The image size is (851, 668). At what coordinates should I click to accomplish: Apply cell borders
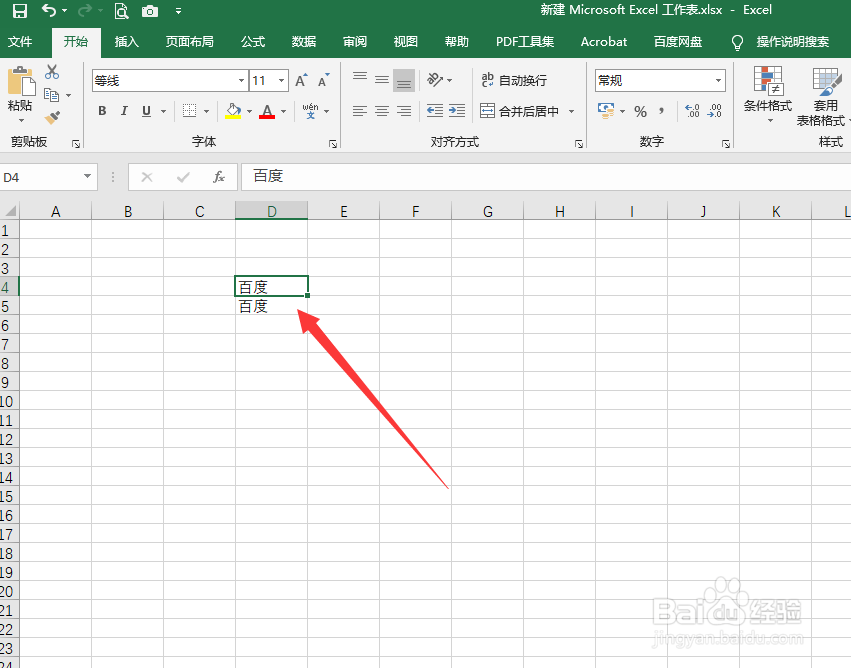click(189, 111)
